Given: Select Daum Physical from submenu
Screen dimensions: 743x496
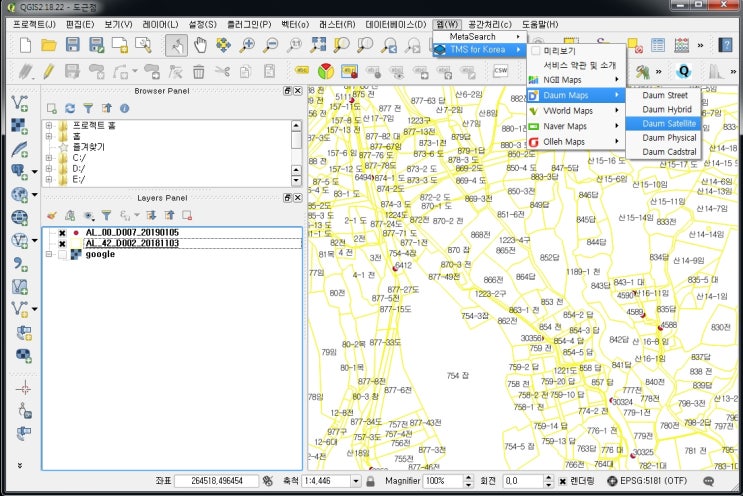Looking at the screenshot, I should (663, 138).
